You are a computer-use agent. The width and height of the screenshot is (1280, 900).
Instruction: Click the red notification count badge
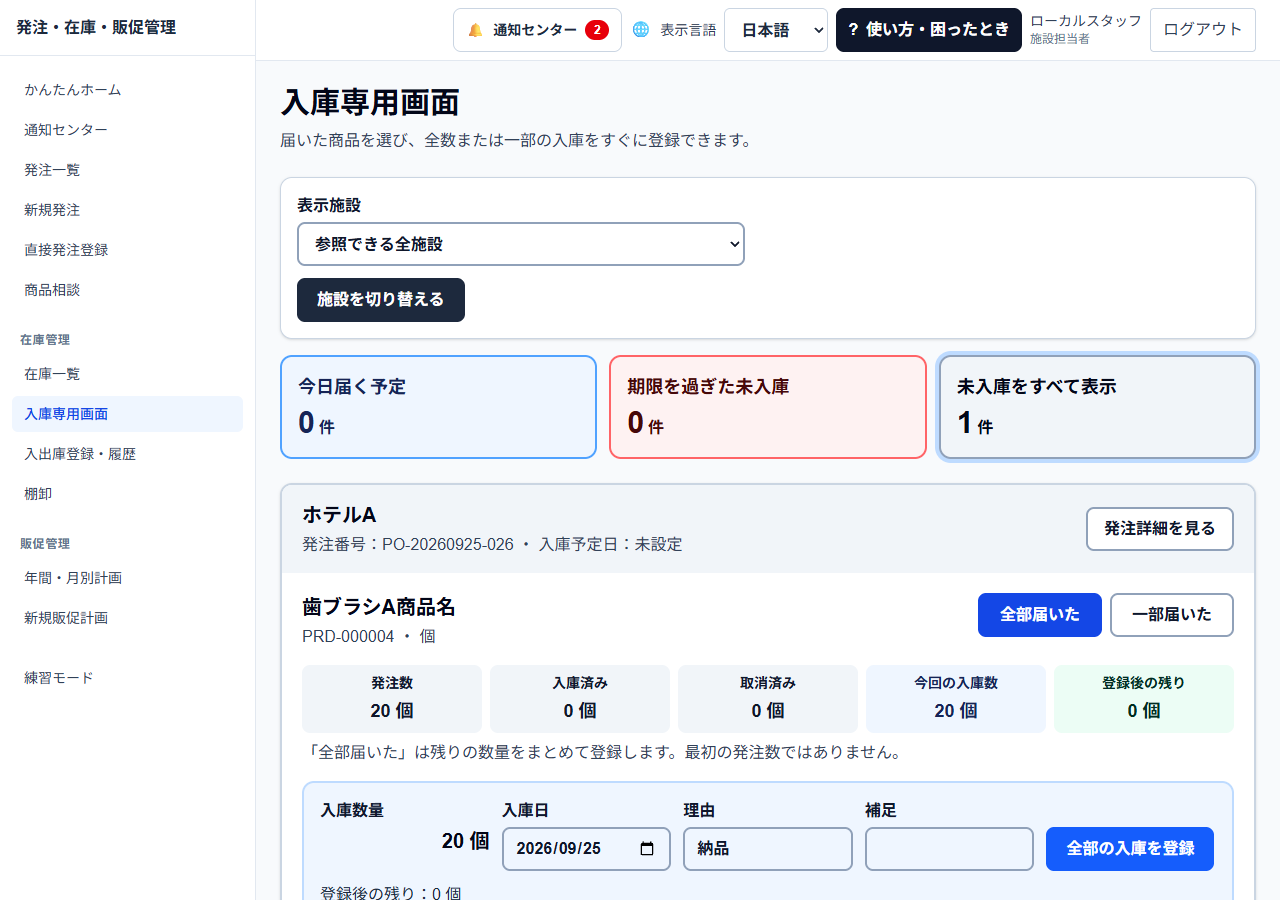[597, 30]
